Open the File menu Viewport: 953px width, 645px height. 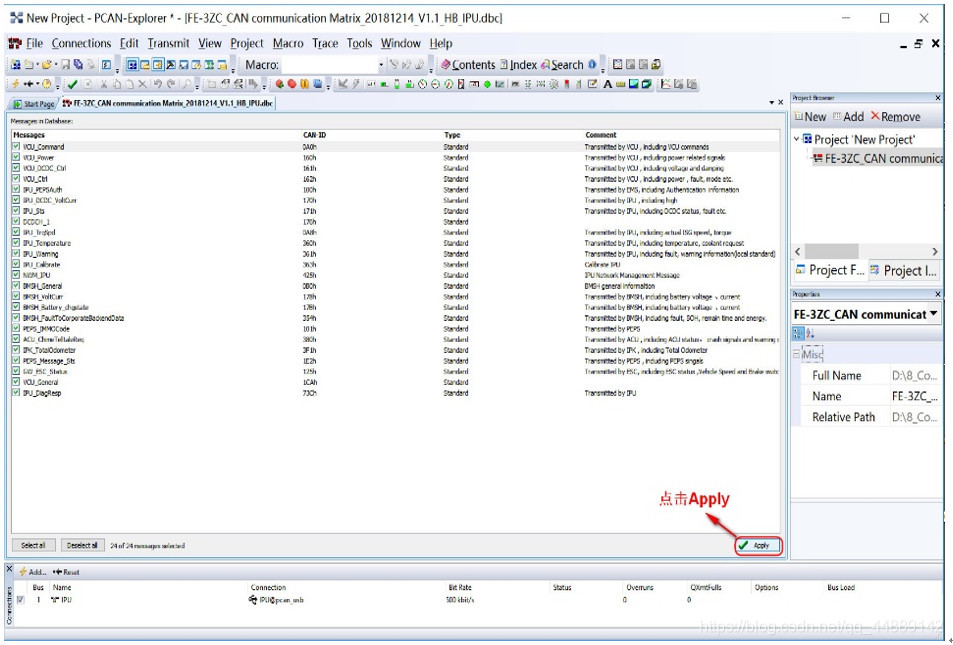34,44
